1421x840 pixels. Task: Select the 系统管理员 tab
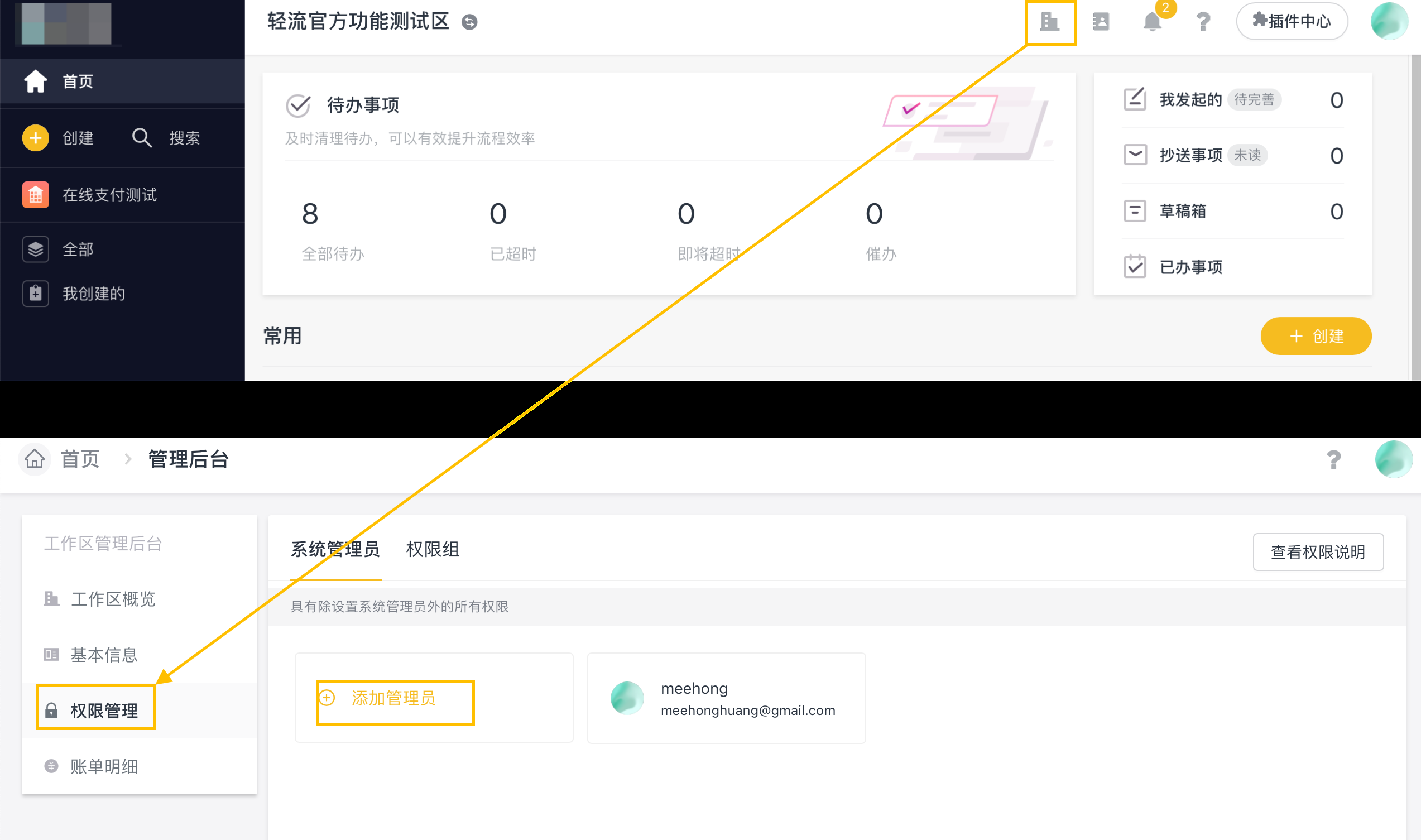point(335,549)
